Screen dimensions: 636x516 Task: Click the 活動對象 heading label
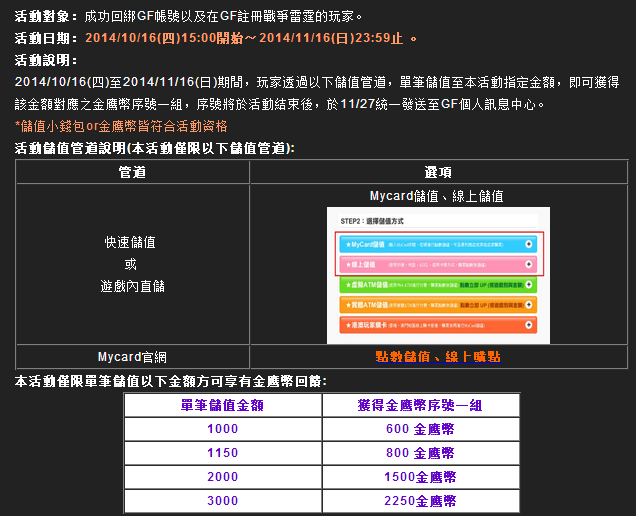point(45,16)
